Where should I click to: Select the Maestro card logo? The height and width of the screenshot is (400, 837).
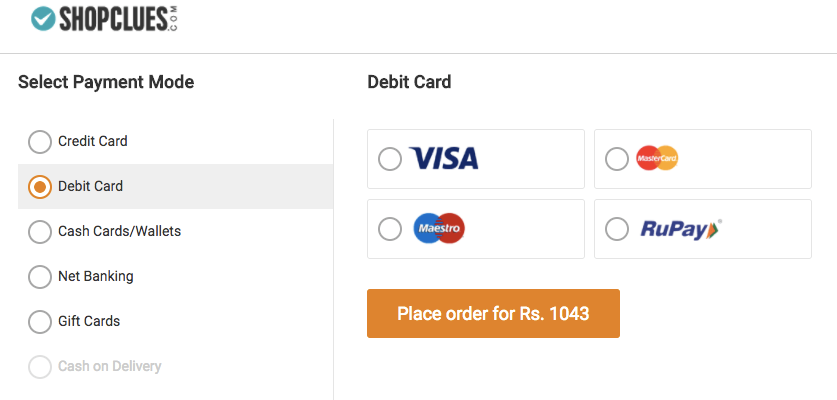(439, 229)
